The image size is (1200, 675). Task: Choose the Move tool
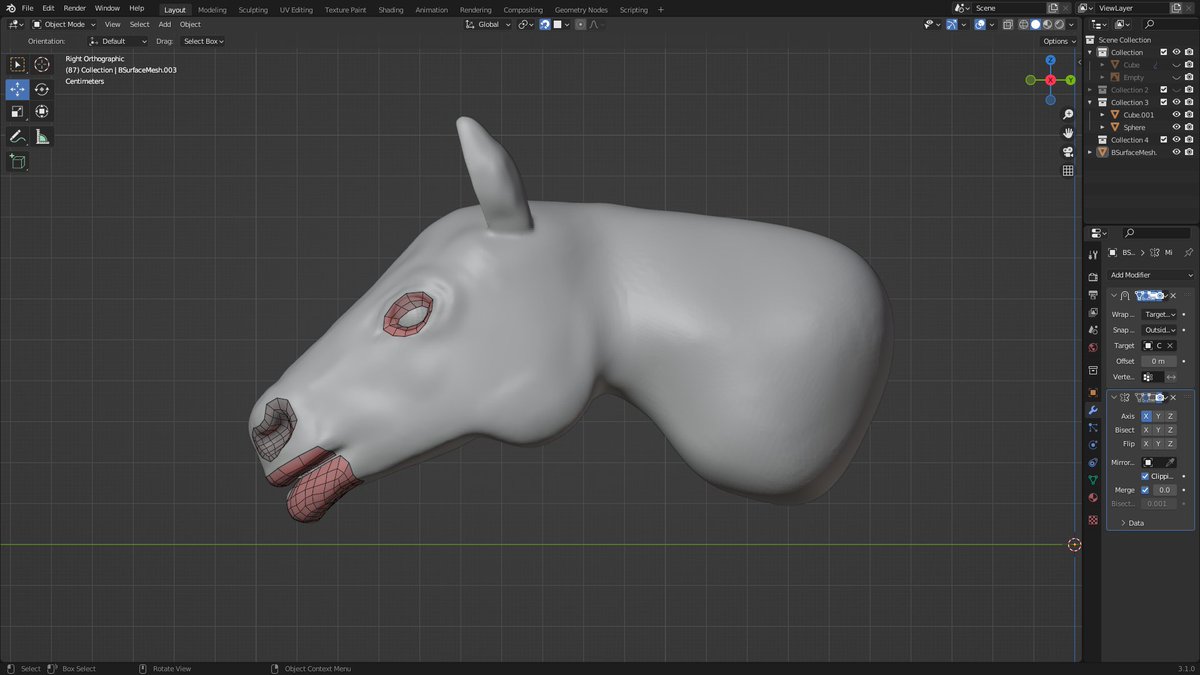[x=18, y=89]
